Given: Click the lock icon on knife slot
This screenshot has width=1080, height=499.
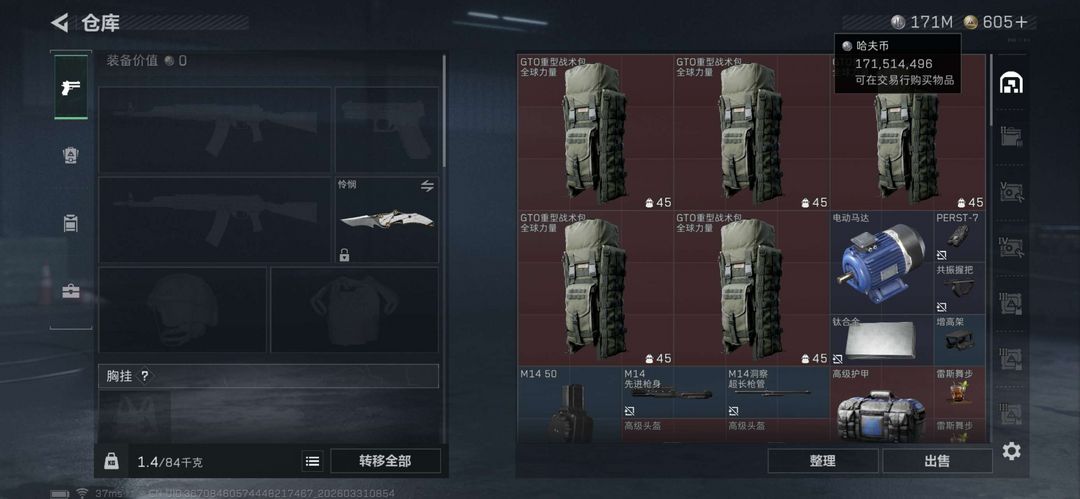Looking at the screenshot, I should pos(344,255).
